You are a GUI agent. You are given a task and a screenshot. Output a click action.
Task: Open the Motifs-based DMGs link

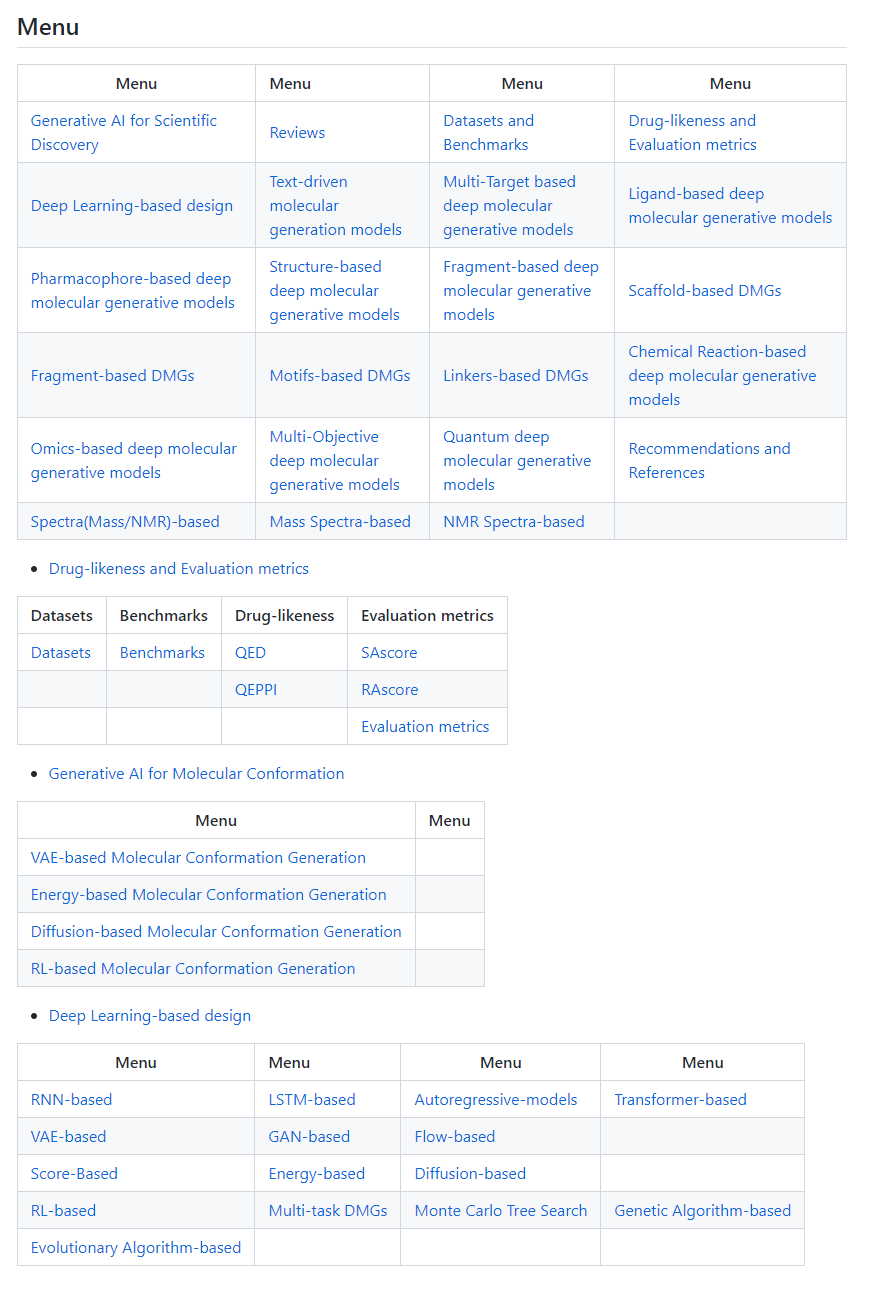click(340, 375)
